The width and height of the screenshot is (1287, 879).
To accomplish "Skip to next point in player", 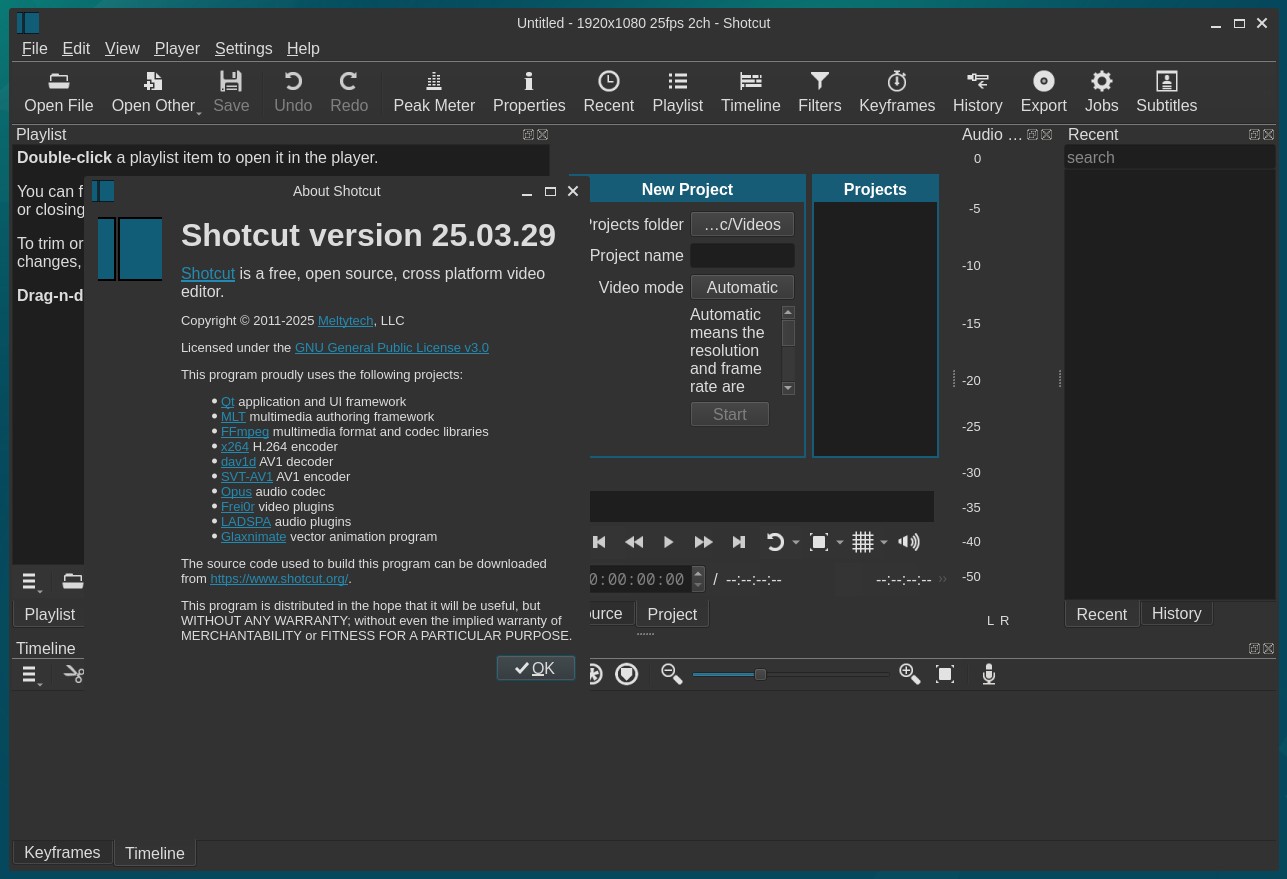I will point(738,542).
